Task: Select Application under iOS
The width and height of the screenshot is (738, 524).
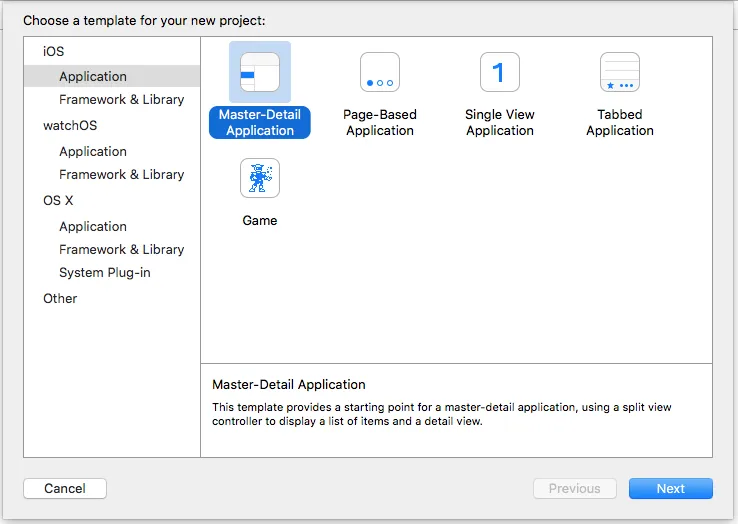Action: pos(93,77)
